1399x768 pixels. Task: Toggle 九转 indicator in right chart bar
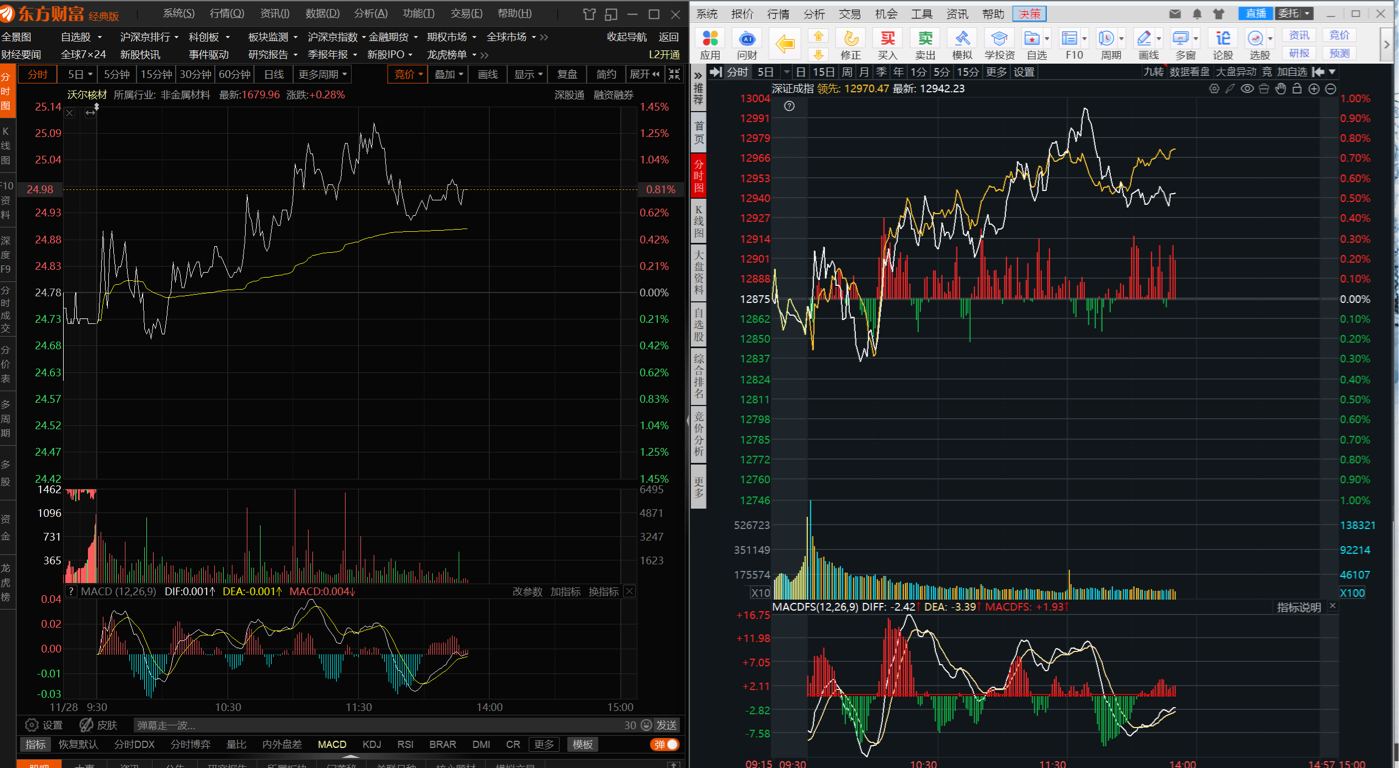point(1153,72)
